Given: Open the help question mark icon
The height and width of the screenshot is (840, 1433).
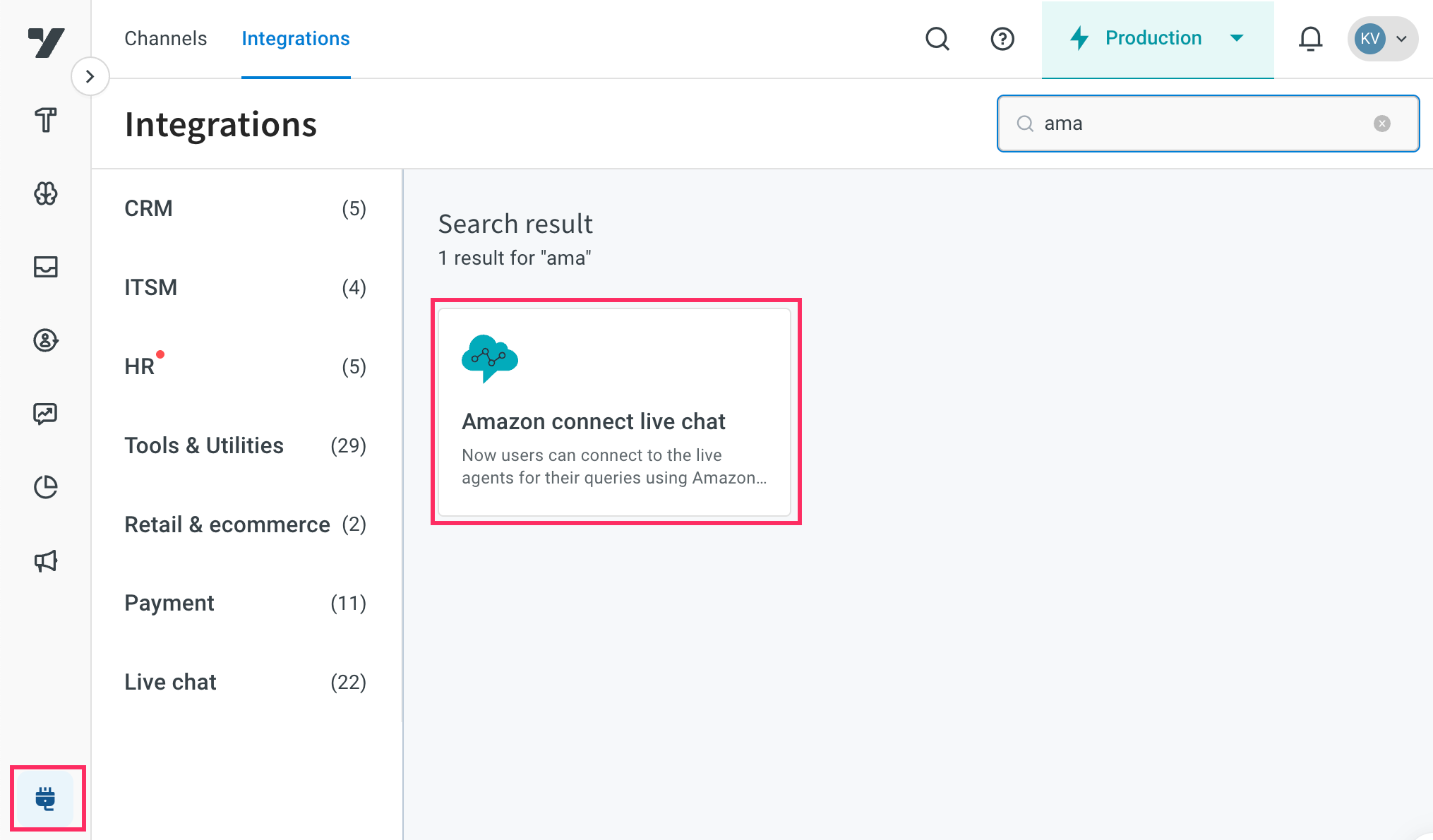Looking at the screenshot, I should (x=1002, y=39).
